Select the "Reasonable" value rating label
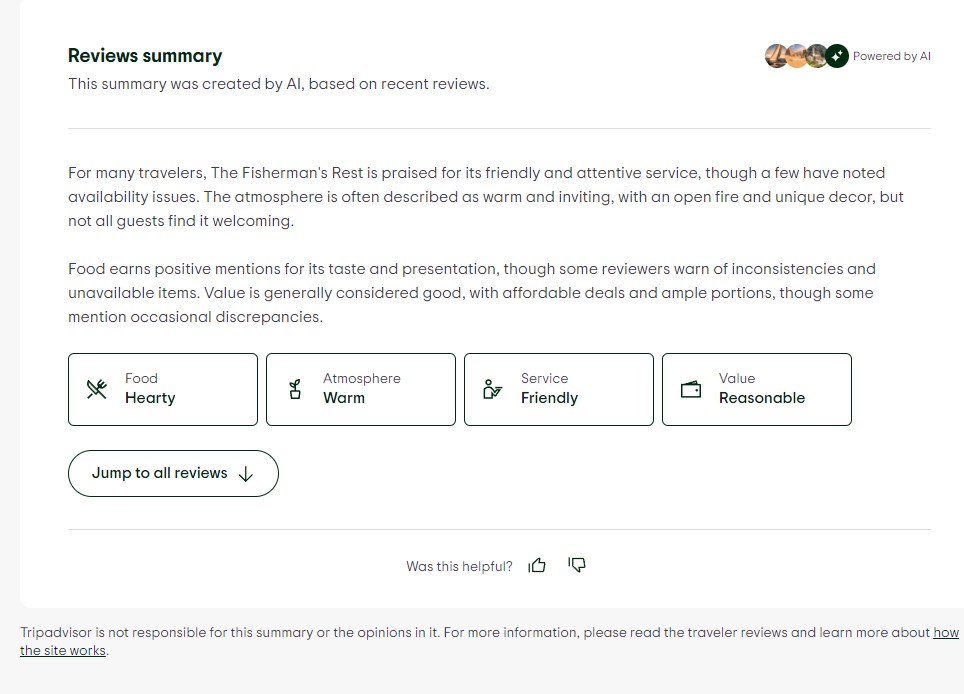Viewport: 964px width, 694px height. 761,398
